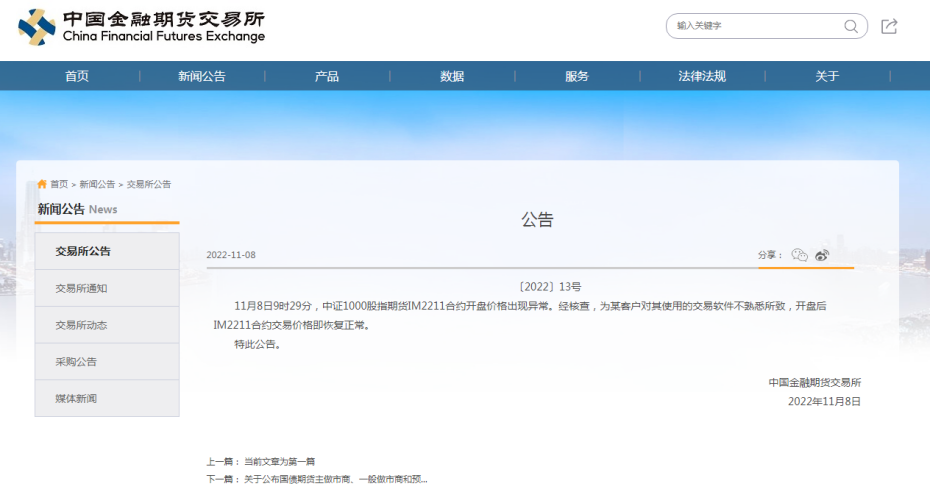Select 交易所动态 in the sidebar
The width and height of the screenshot is (931, 504).
[107, 325]
